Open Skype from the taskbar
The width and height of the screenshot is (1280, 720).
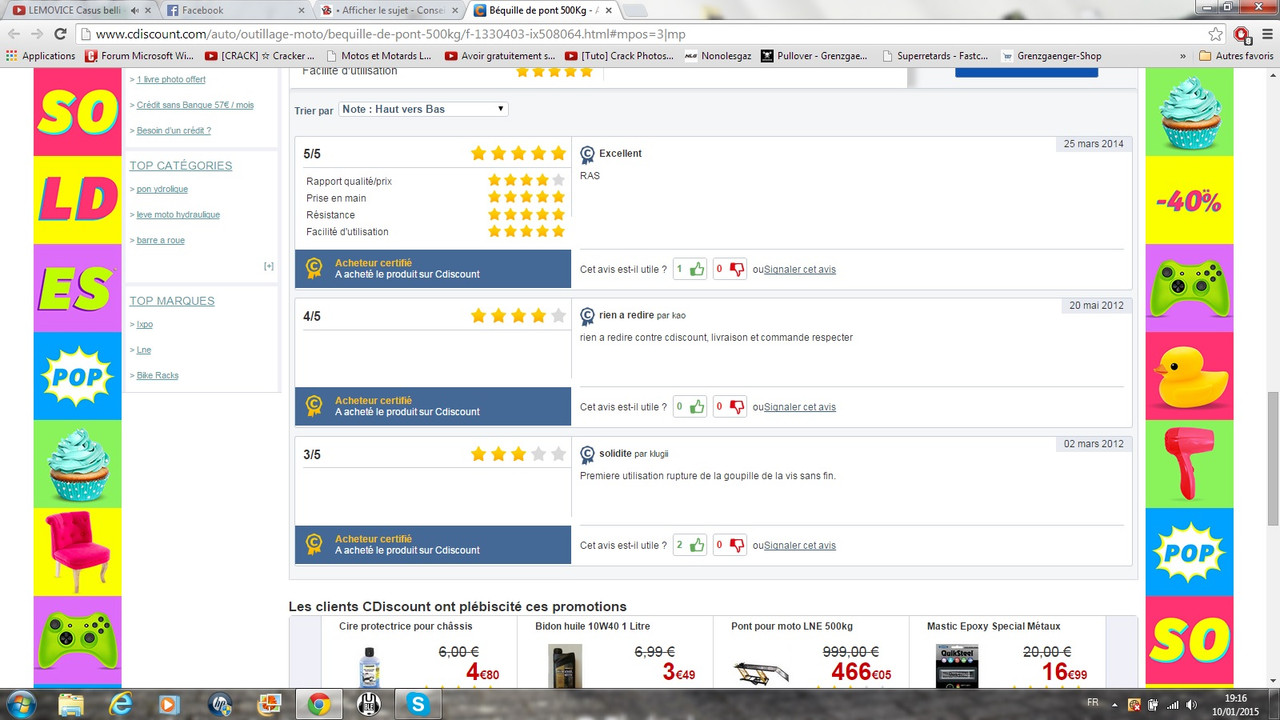[416, 704]
